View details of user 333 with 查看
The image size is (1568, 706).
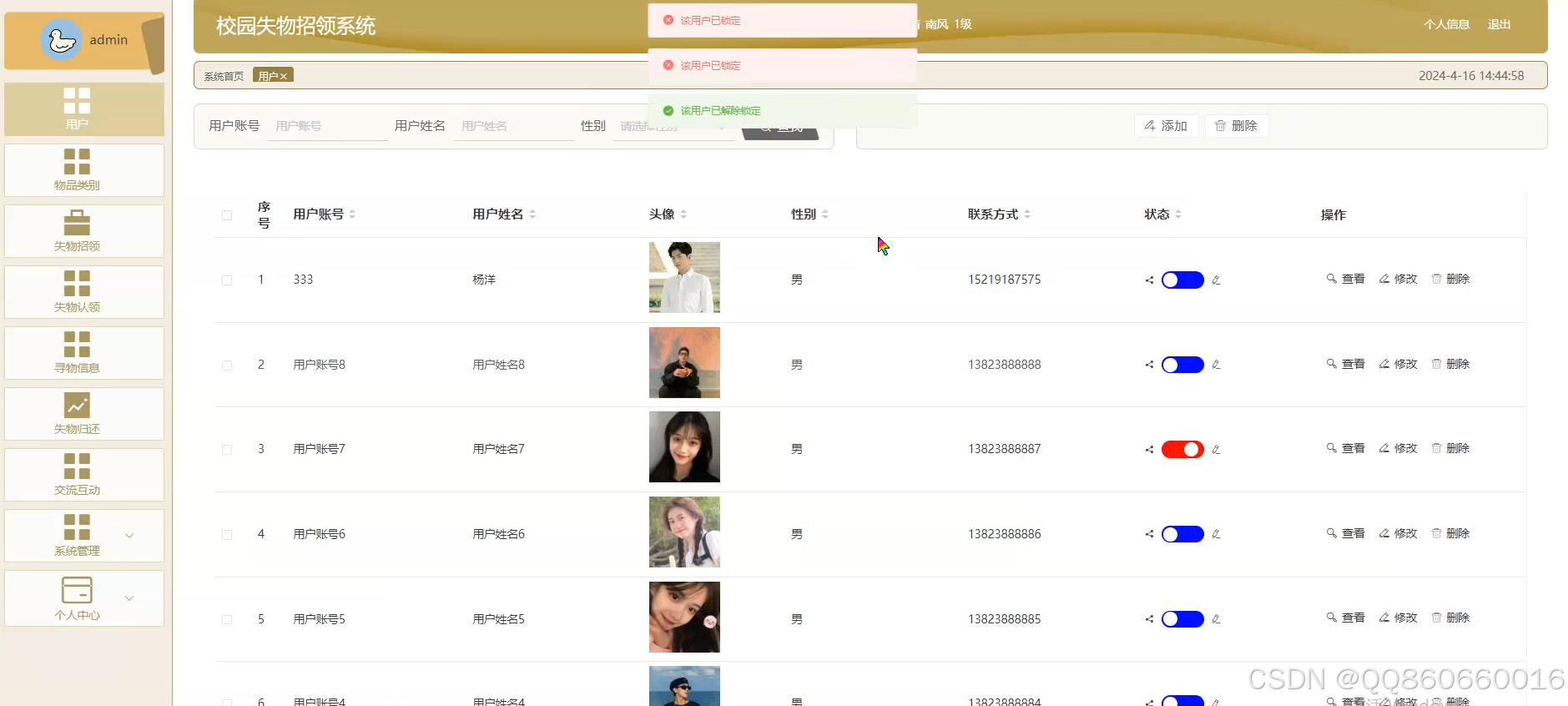[1346, 280]
